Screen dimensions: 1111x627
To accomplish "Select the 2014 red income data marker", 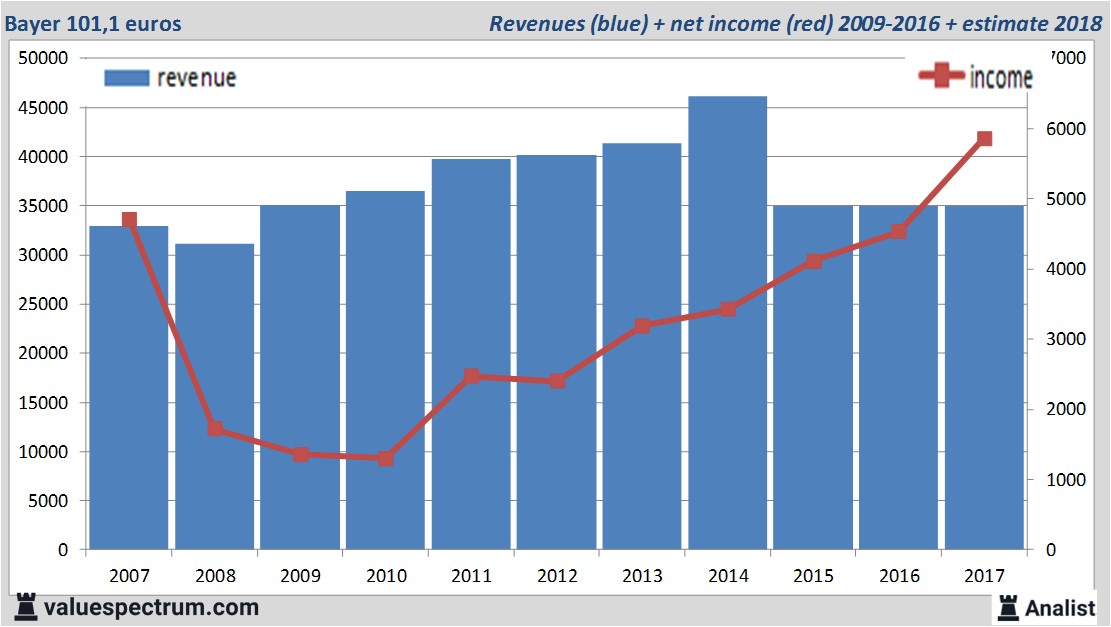I will click(728, 309).
